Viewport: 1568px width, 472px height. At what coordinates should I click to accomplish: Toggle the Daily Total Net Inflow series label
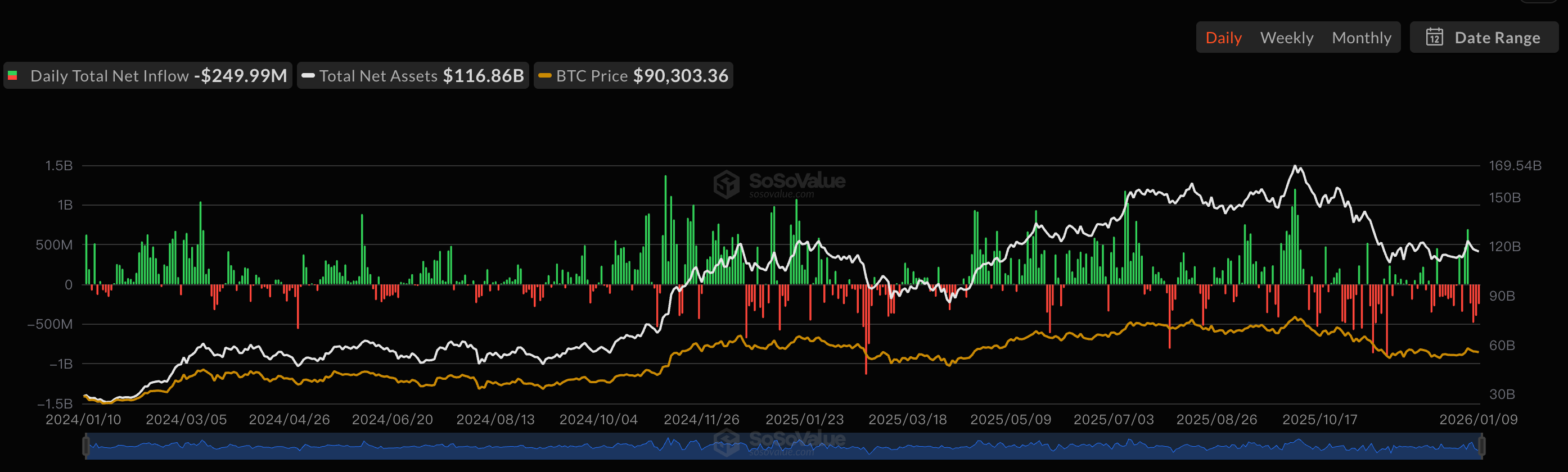[110, 76]
